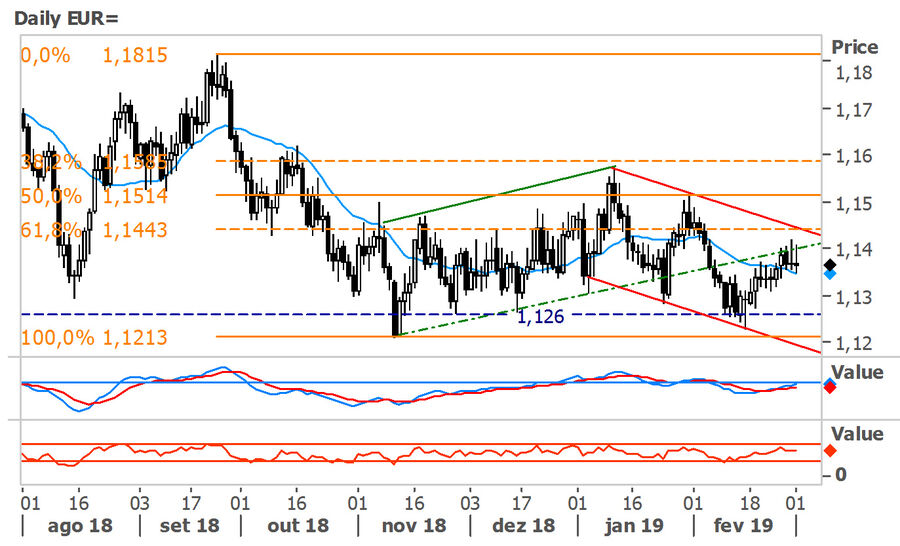Click the black diamond price marker

point(829,264)
